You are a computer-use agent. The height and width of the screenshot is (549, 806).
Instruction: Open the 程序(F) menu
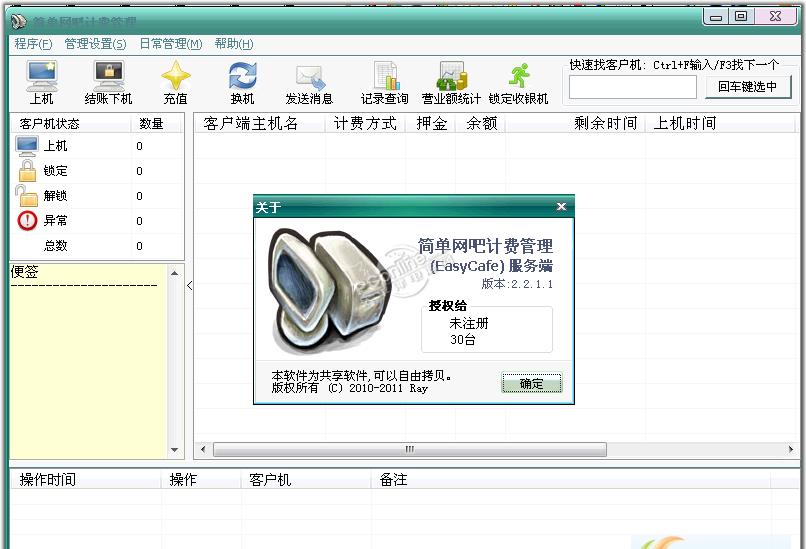click(x=33, y=44)
